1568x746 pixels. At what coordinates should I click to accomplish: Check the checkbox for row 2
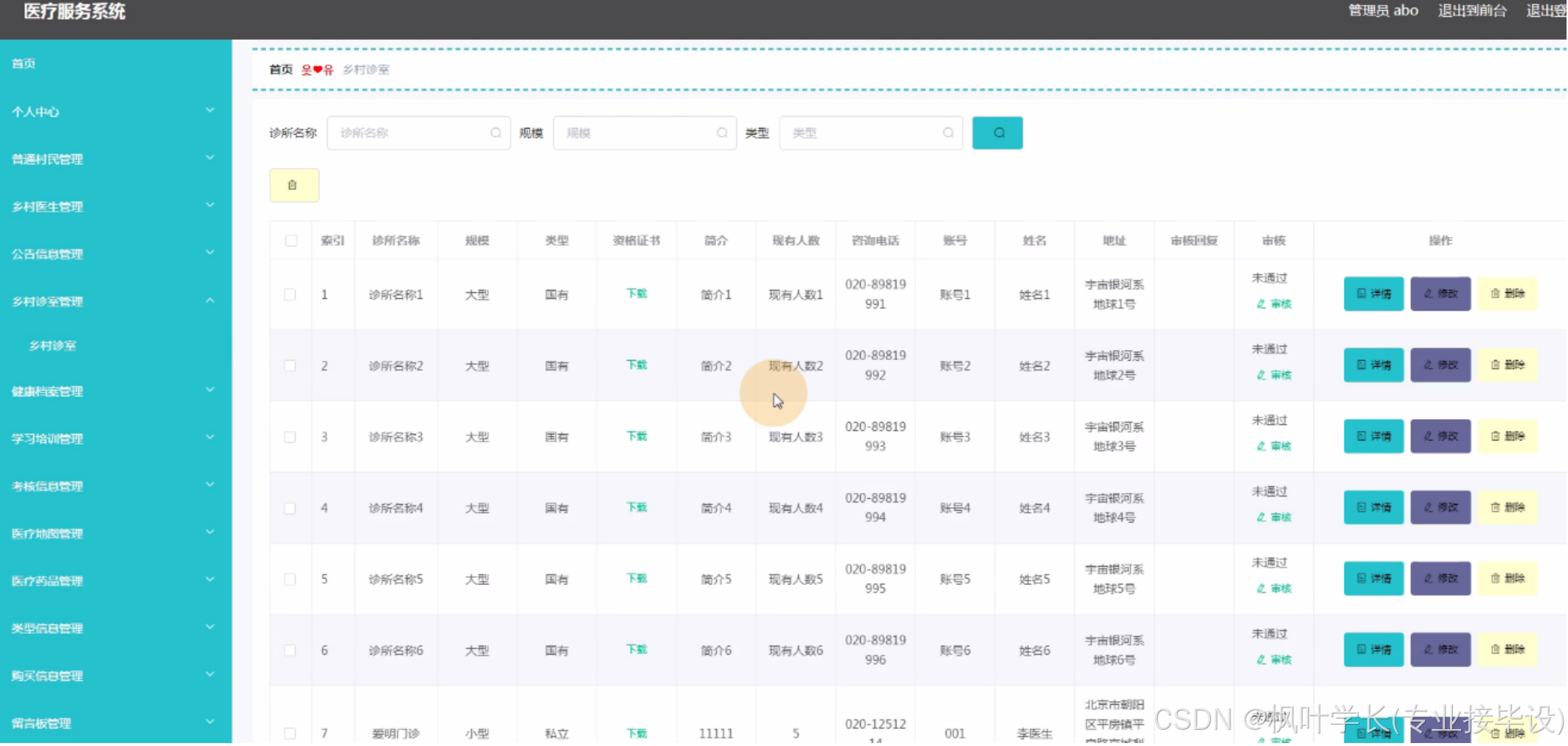(290, 366)
